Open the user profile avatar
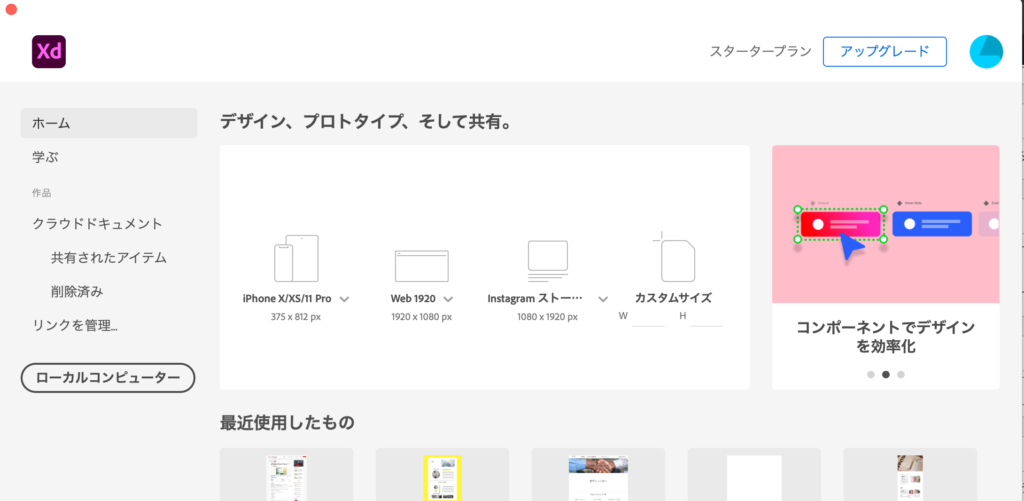This screenshot has height=501, width=1024. click(x=986, y=52)
